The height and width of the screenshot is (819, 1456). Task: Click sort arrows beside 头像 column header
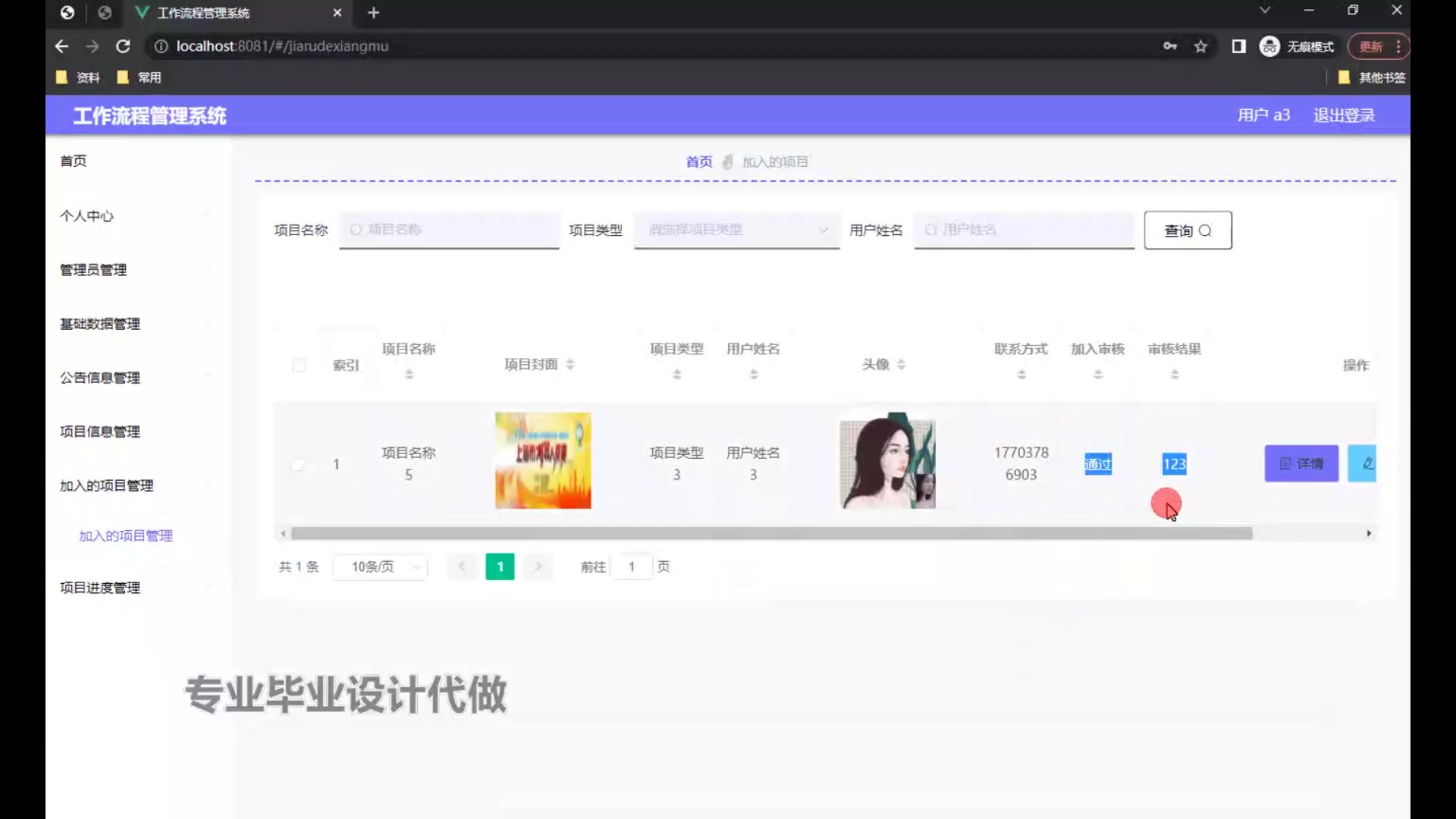pyautogui.click(x=901, y=365)
